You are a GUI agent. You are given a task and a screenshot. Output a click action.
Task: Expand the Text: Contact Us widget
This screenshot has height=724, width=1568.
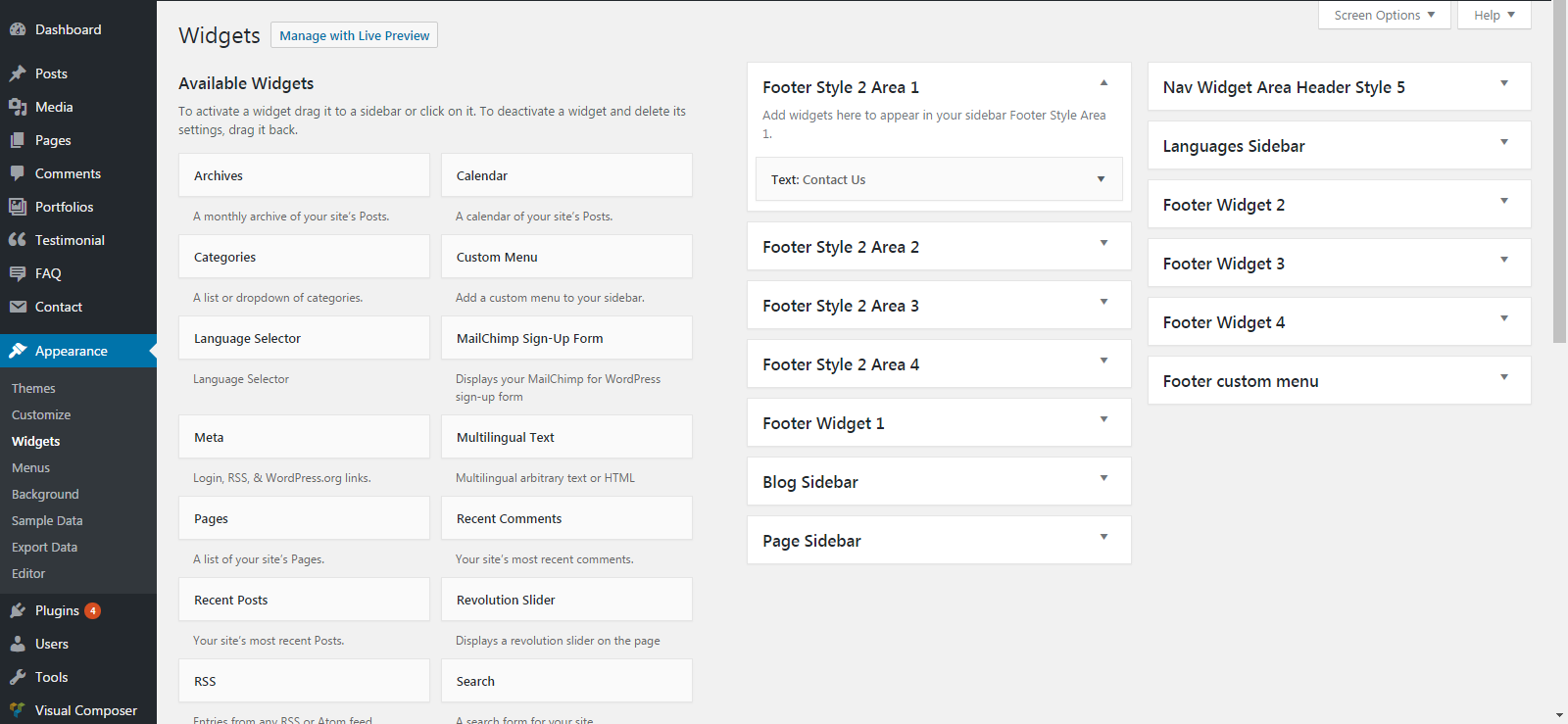coord(1101,179)
